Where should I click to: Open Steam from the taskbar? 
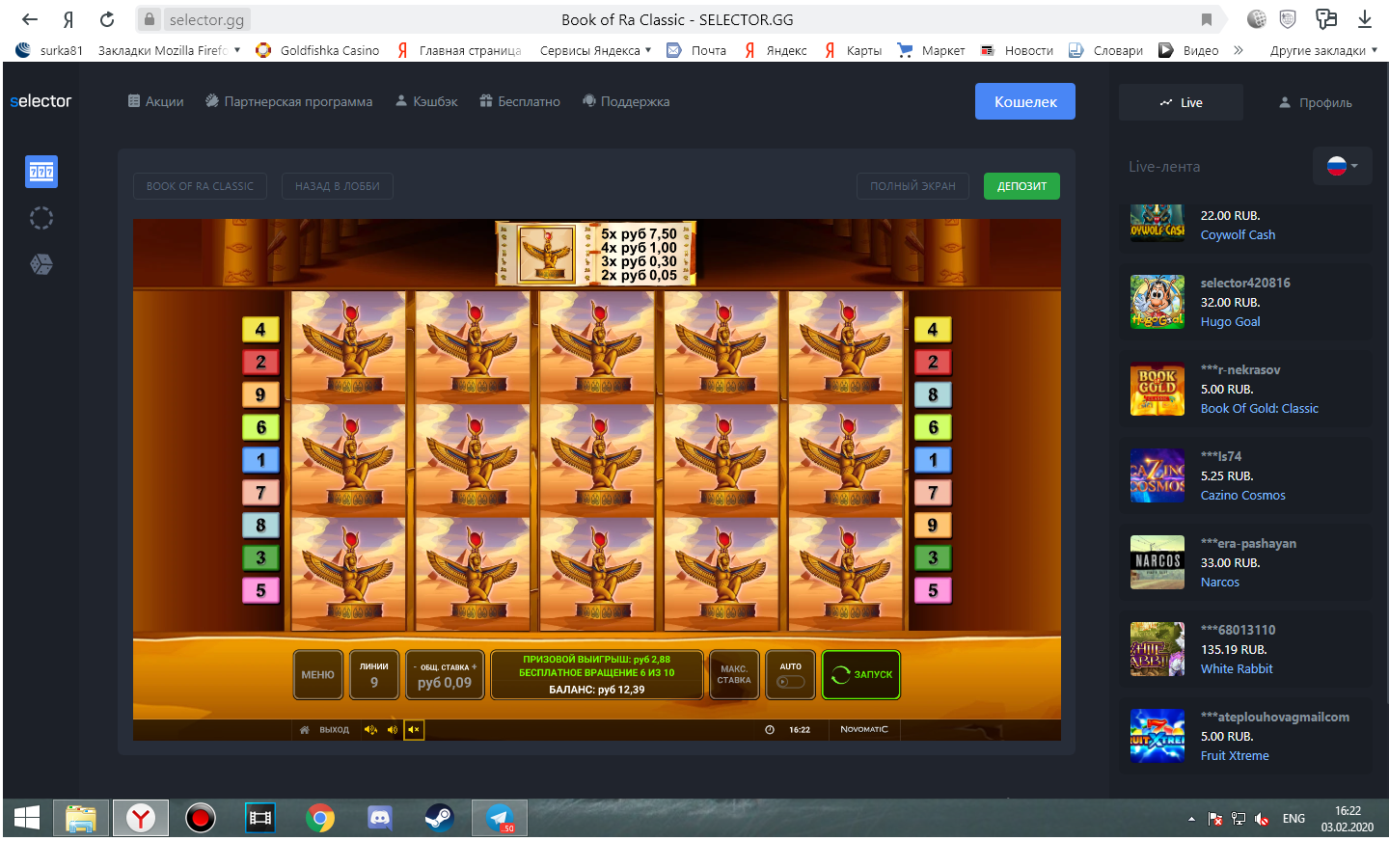[x=440, y=818]
